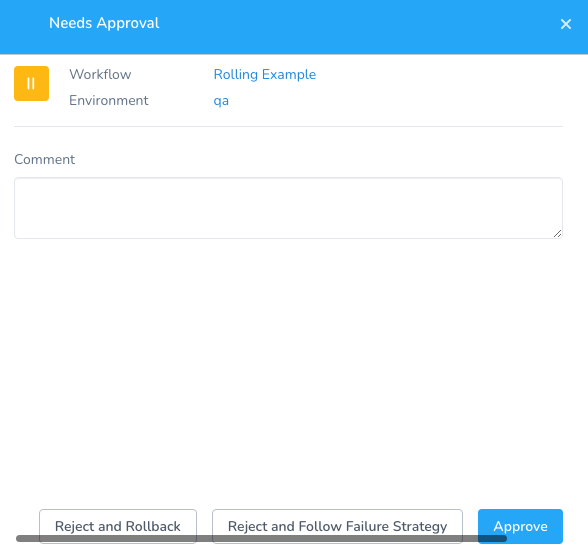Click the comment box resize handle
This screenshot has height=554, width=588.
pos(558,234)
